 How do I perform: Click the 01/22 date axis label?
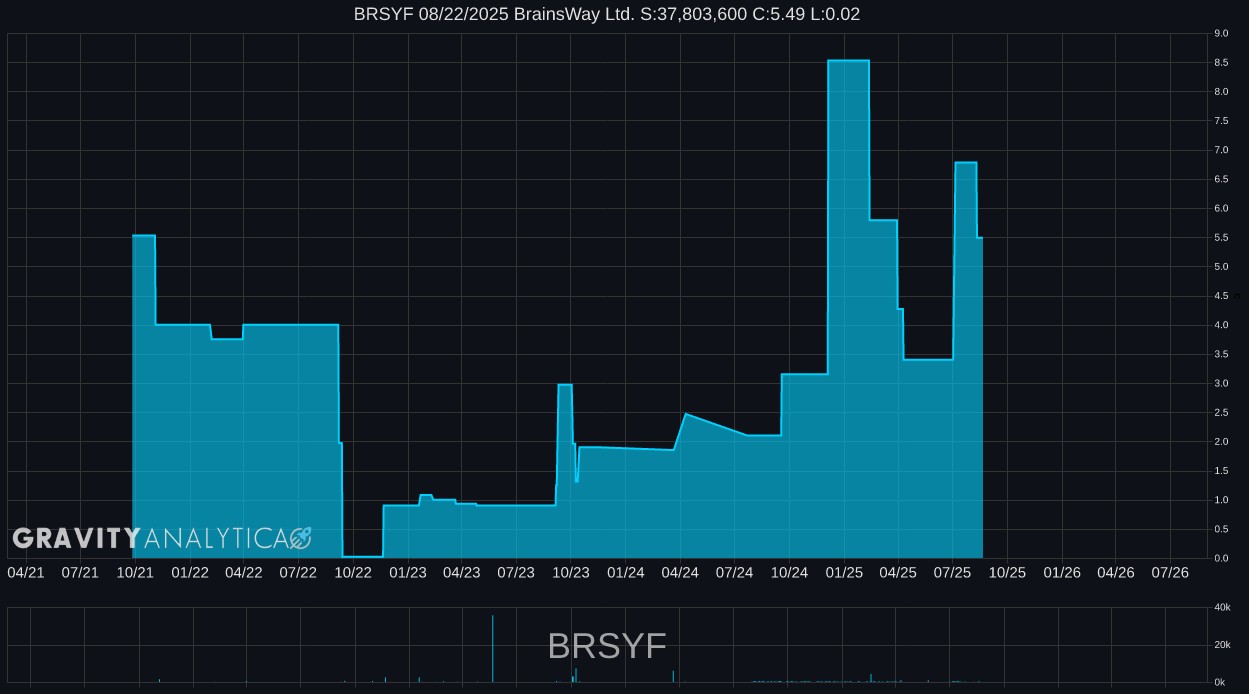pos(190,572)
